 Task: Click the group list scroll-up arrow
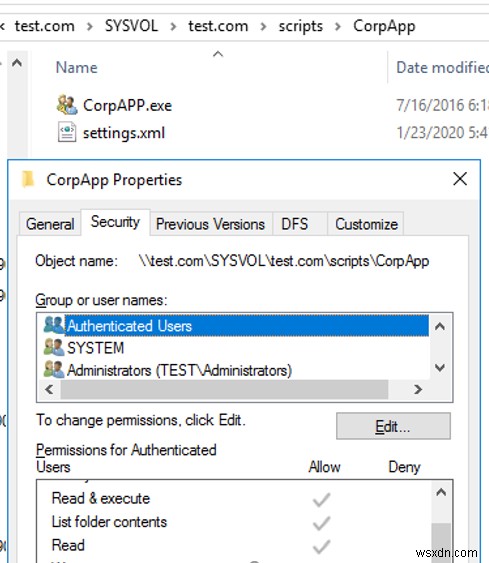pos(440,326)
